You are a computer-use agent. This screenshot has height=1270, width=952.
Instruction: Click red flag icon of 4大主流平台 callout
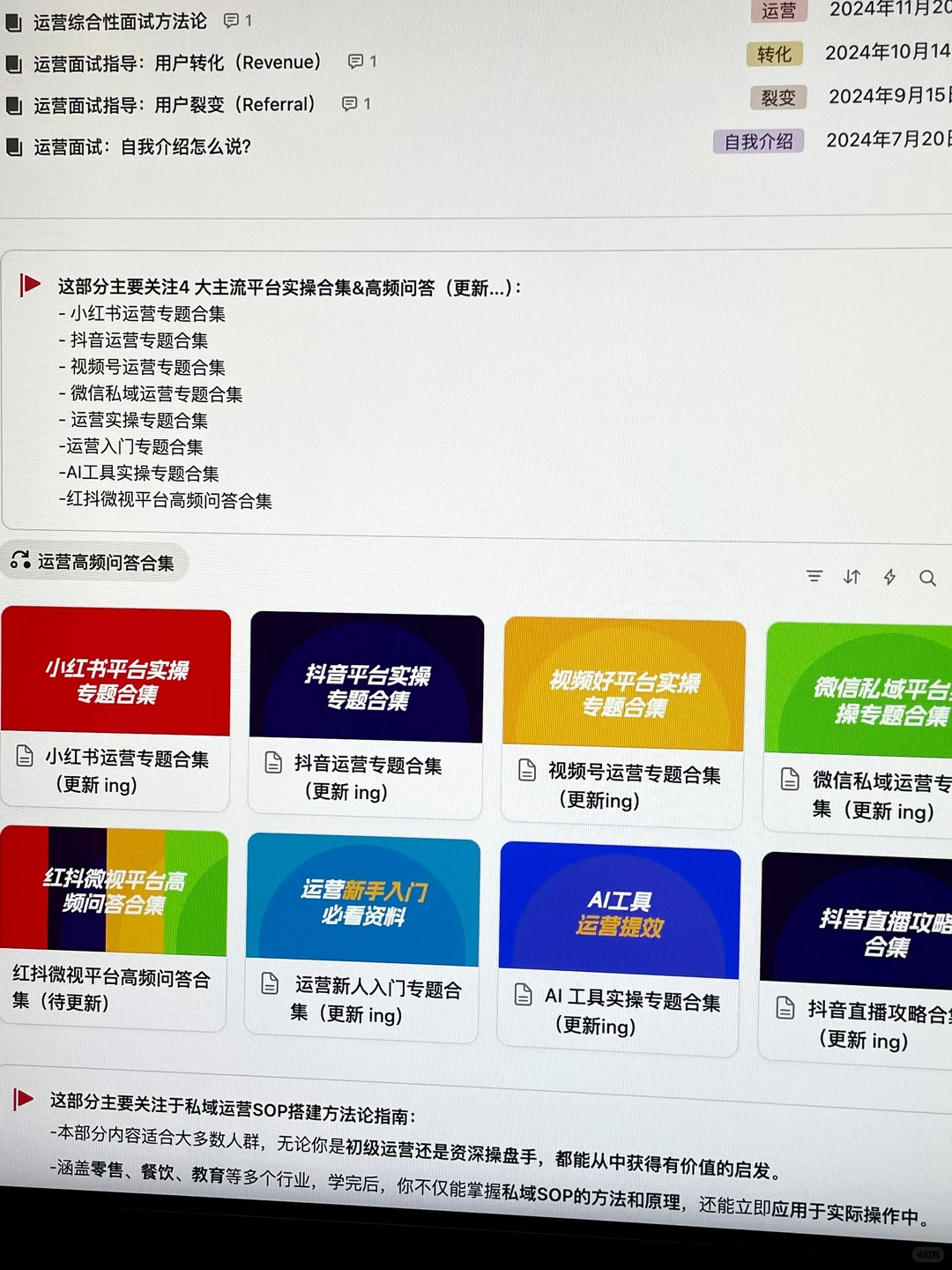(29, 285)
